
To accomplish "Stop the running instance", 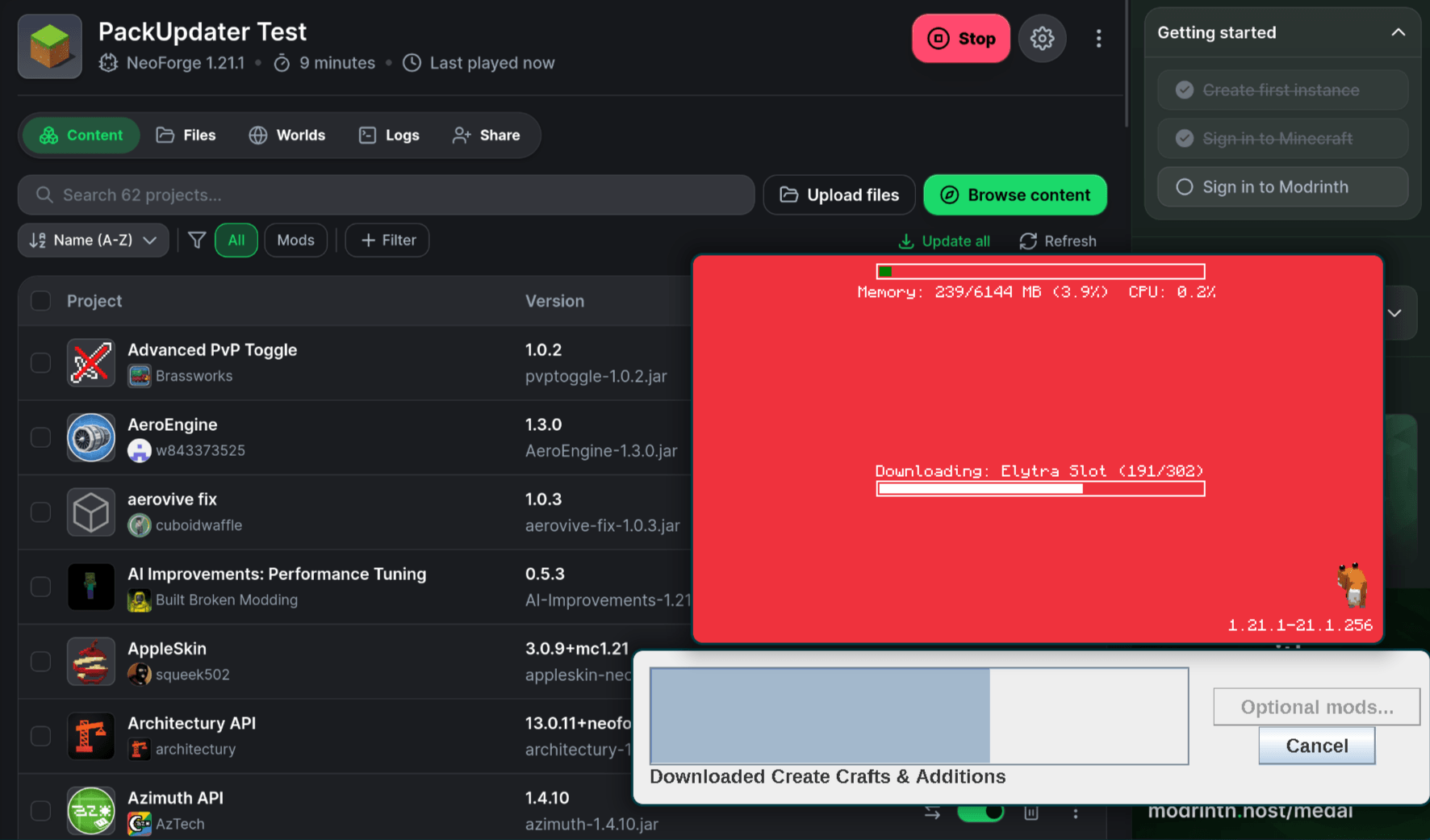I will (x=961, y=38).
